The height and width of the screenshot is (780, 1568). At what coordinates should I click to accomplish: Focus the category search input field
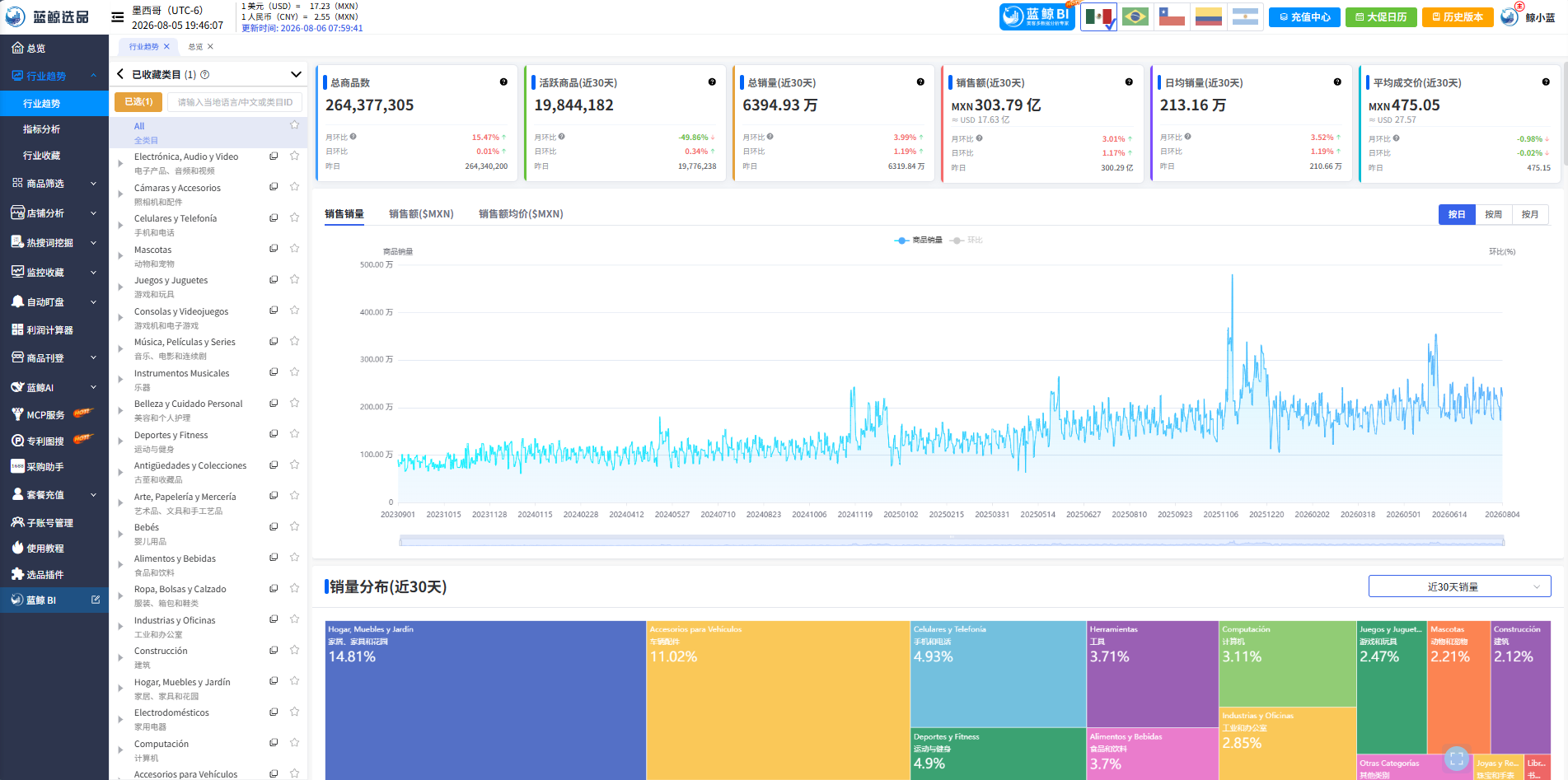(234, 102)
